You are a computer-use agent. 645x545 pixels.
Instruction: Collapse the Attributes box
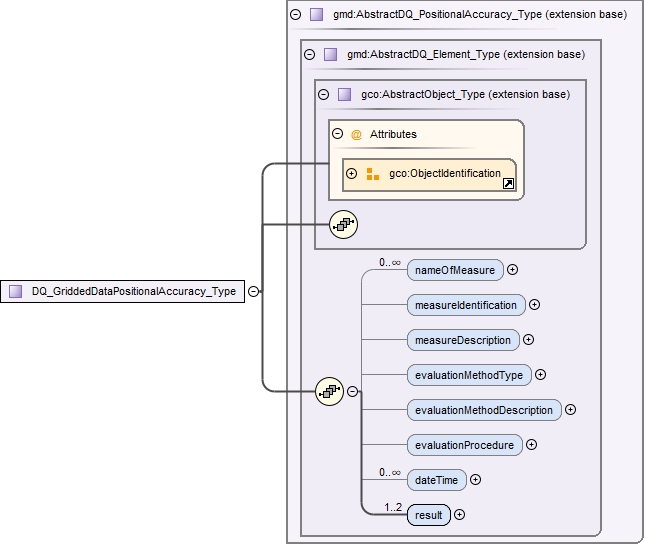coord(338,134)
